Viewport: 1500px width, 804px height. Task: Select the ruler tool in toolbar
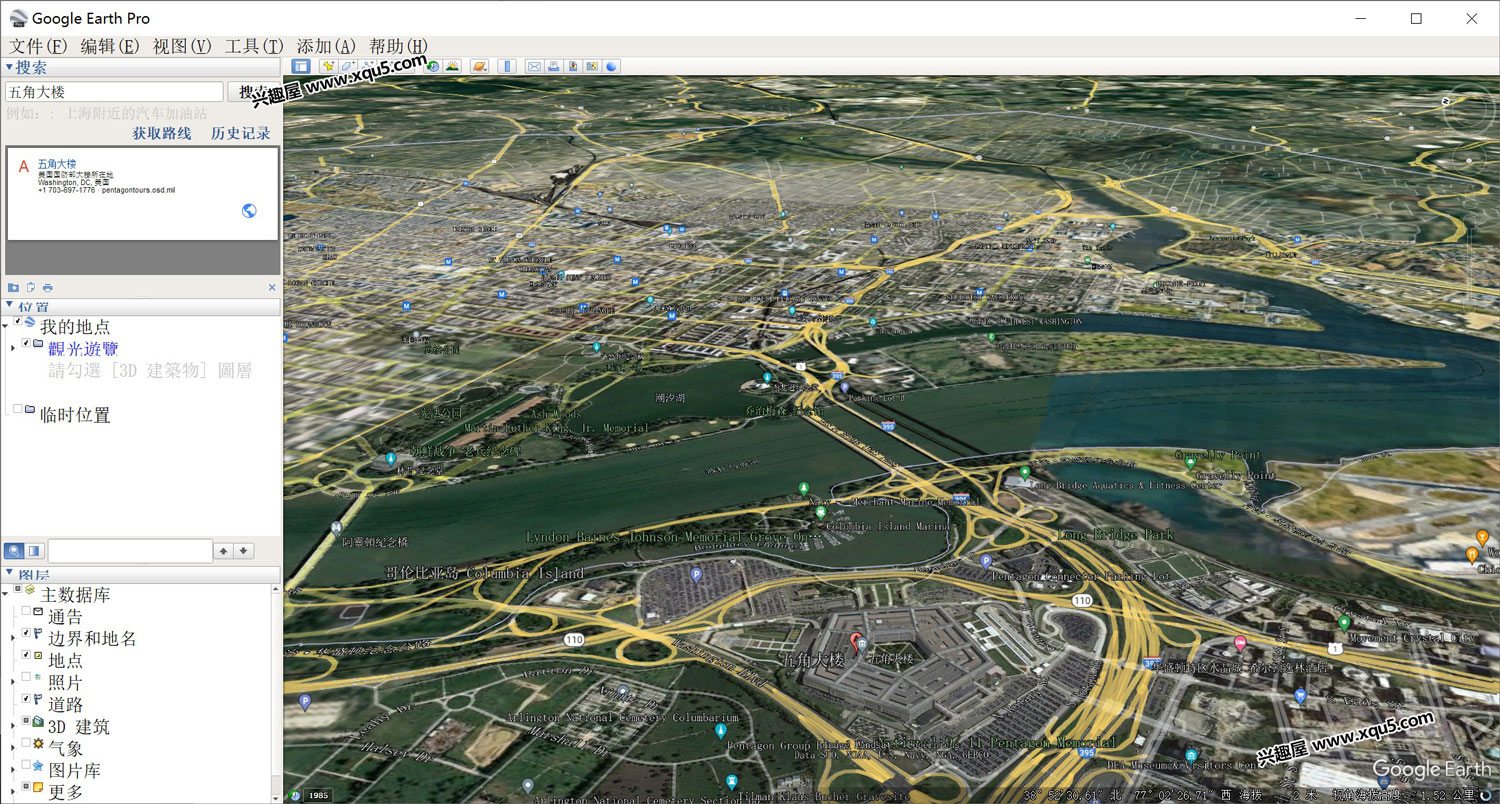pyautogui.click(x=507, y=66)
